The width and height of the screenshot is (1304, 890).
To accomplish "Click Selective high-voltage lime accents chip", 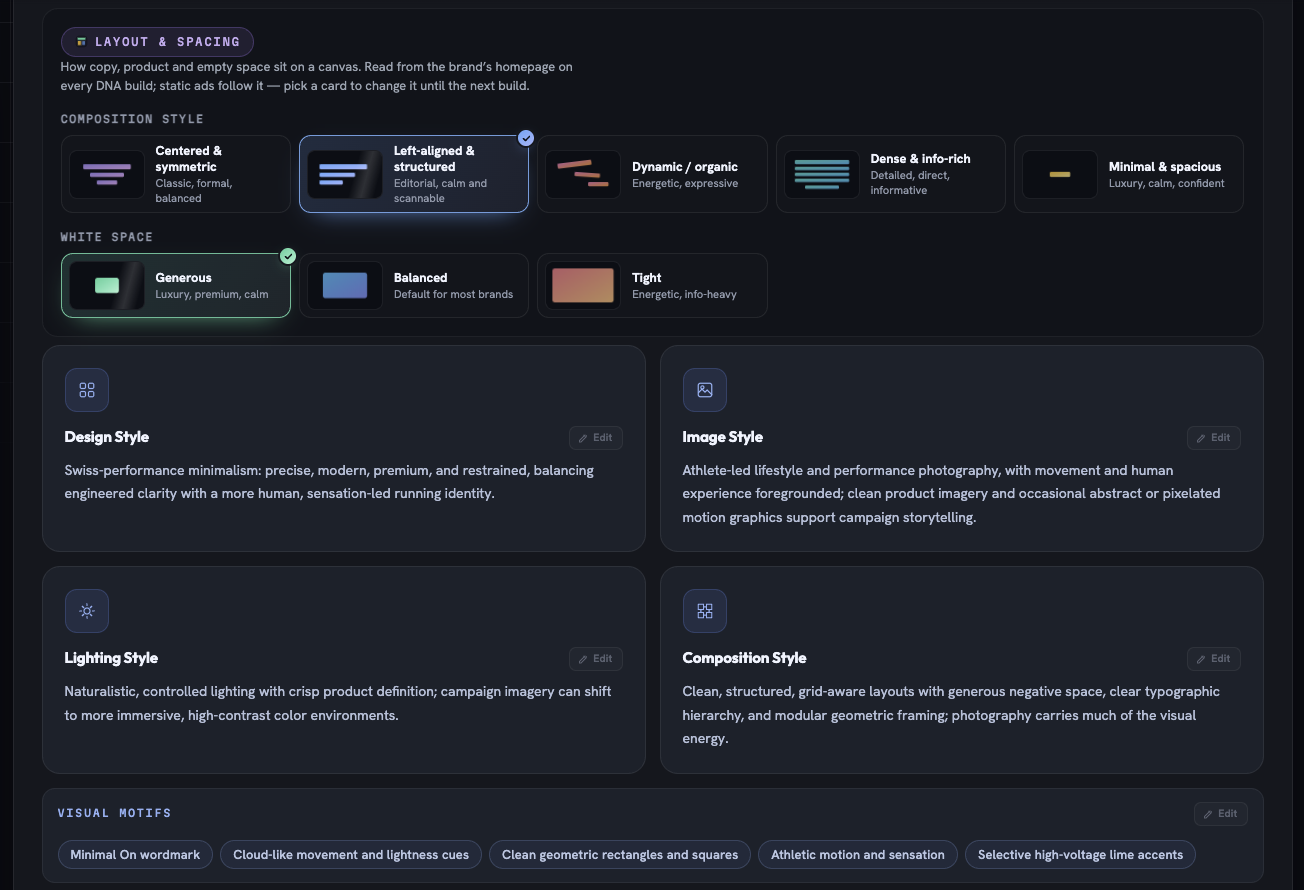I will coord(1080,854).
